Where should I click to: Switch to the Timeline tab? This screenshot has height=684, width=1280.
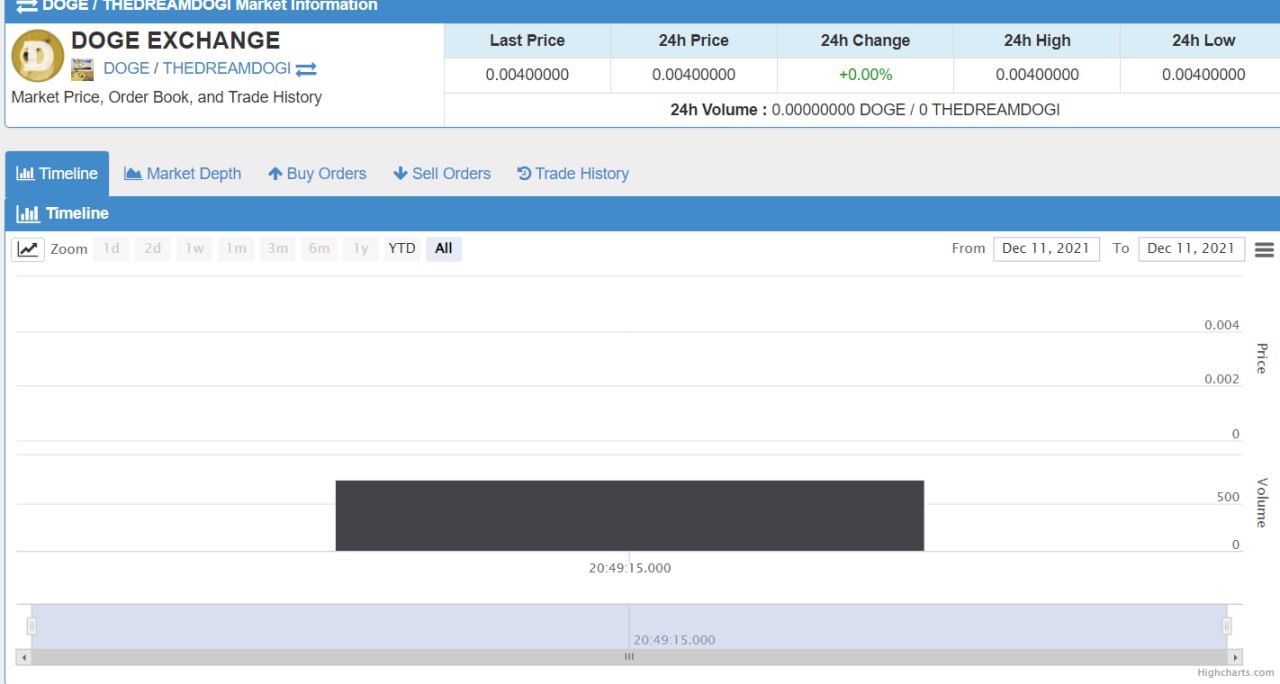57,173
